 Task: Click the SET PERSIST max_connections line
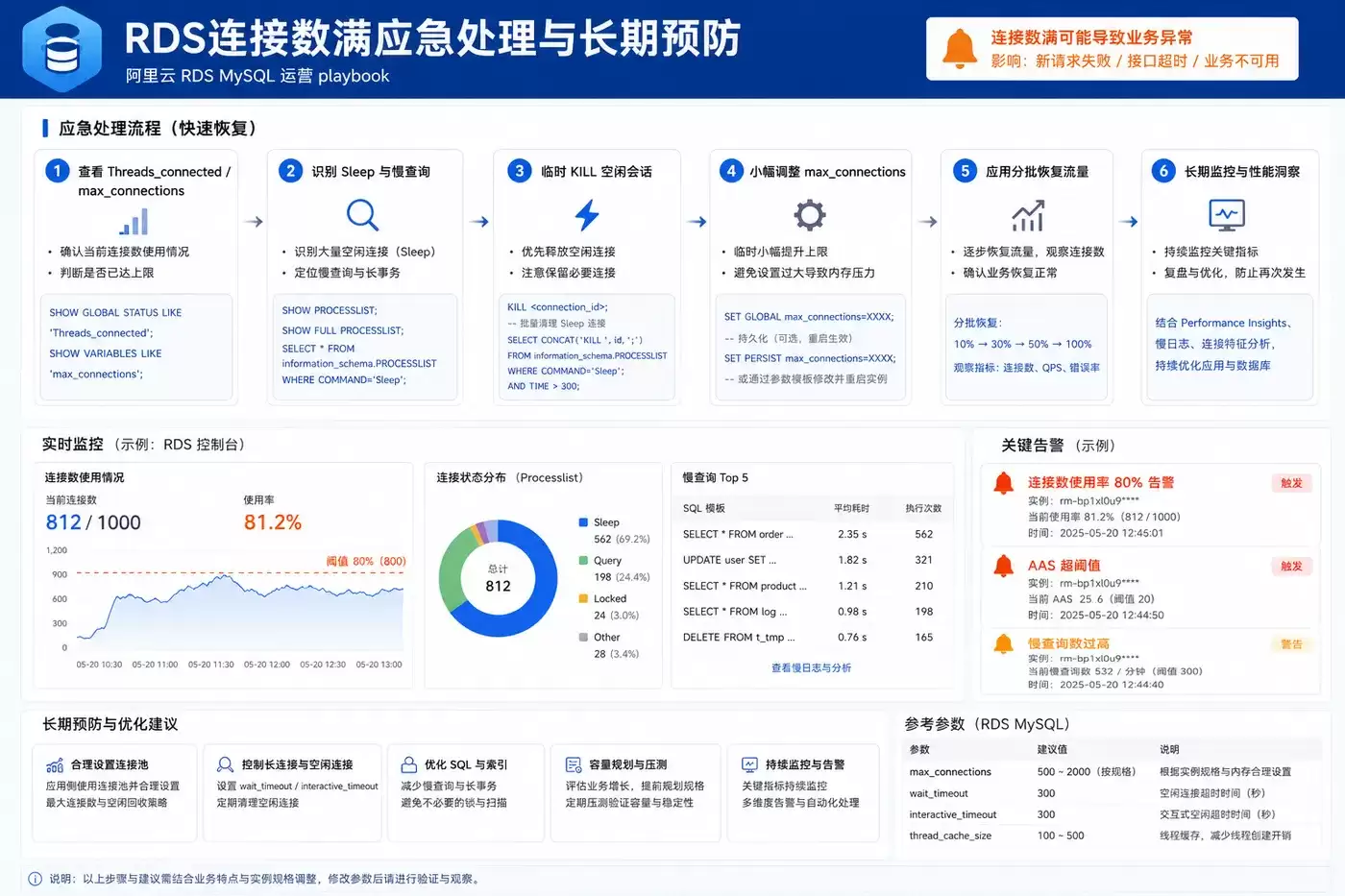click(810, 358)
